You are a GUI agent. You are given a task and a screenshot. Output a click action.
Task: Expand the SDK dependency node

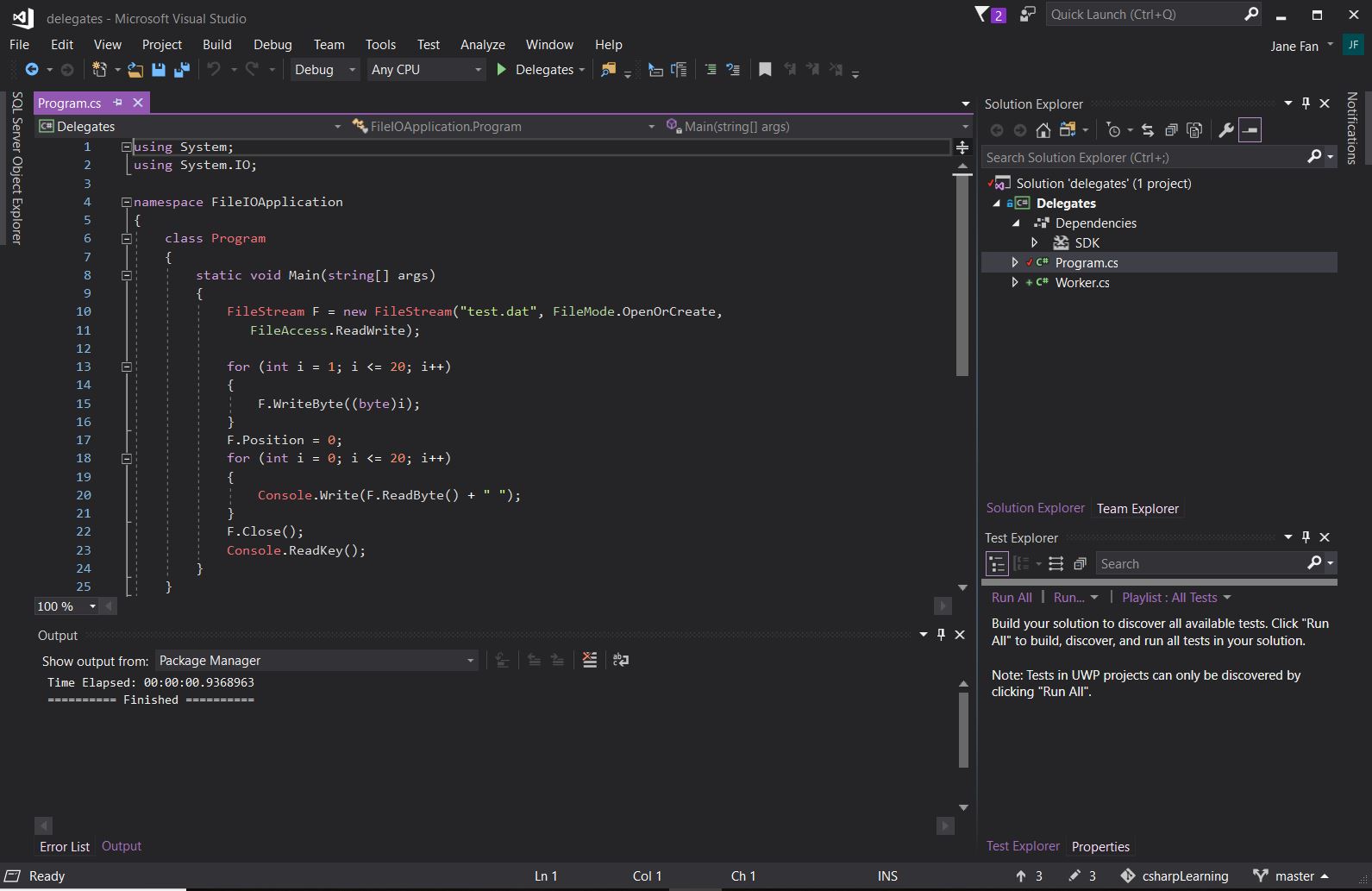coord(1035,242)
